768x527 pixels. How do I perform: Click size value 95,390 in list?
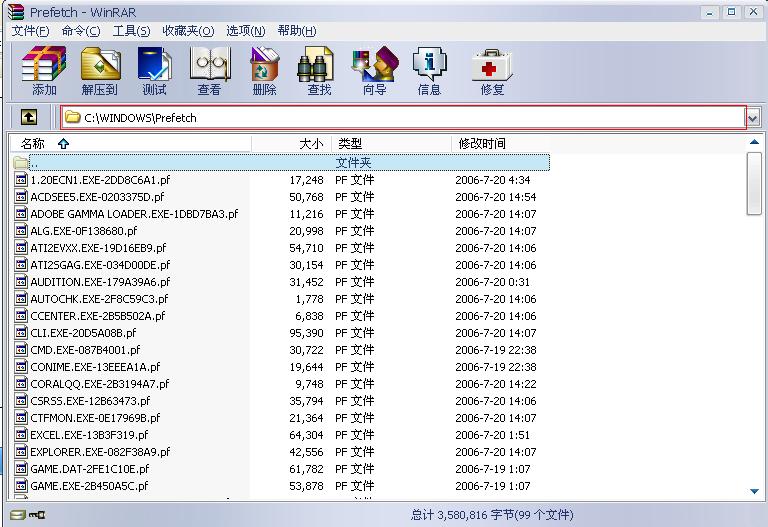point(306,333)
